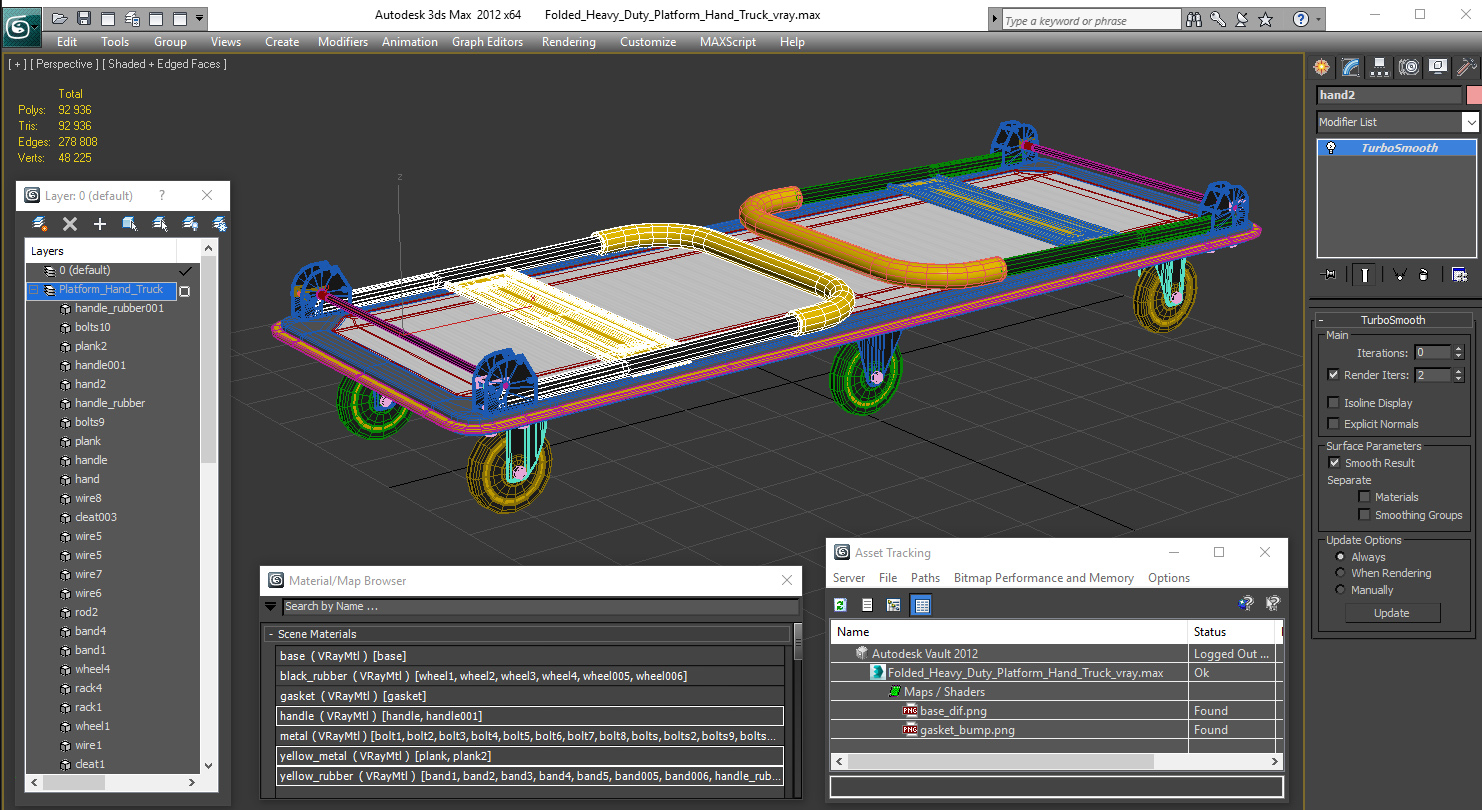
Task: Click the Pin Stack icon
Action: [1328, 274]
